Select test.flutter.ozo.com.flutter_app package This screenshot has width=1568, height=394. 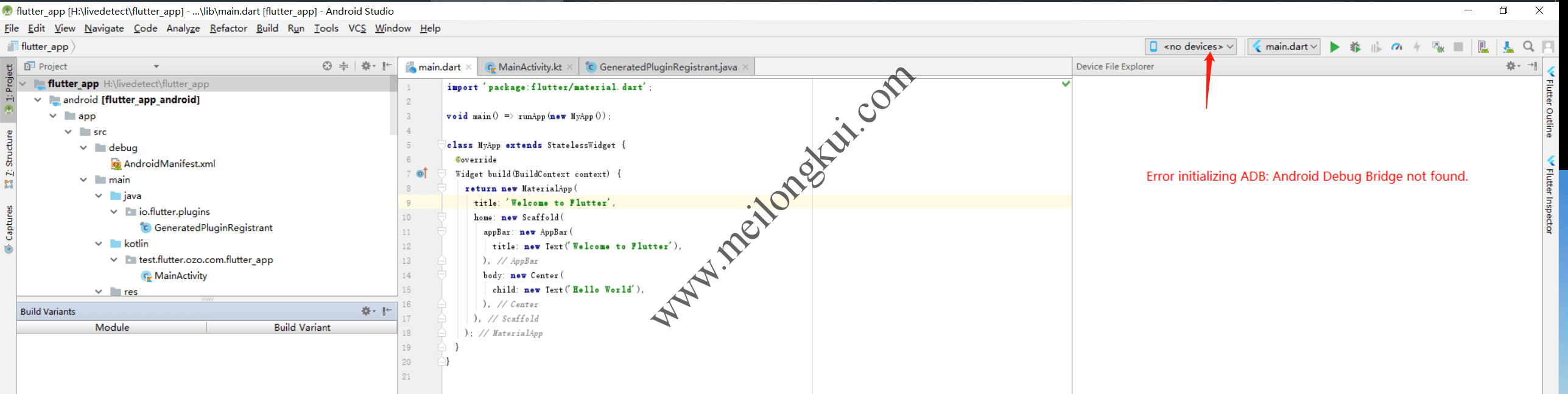coord(206,259)
